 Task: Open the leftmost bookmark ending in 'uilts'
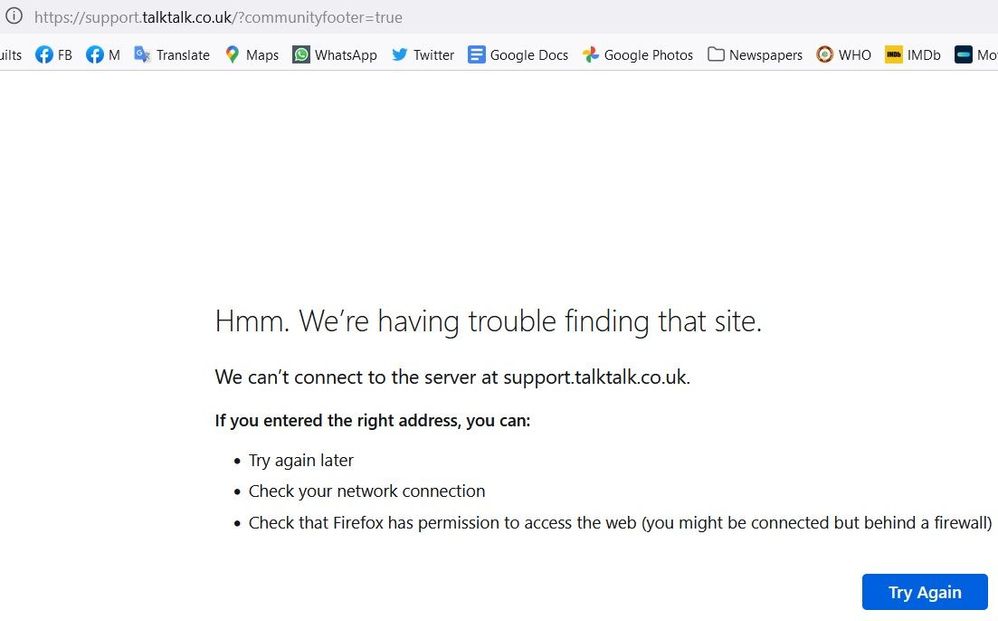click(10, 55)
